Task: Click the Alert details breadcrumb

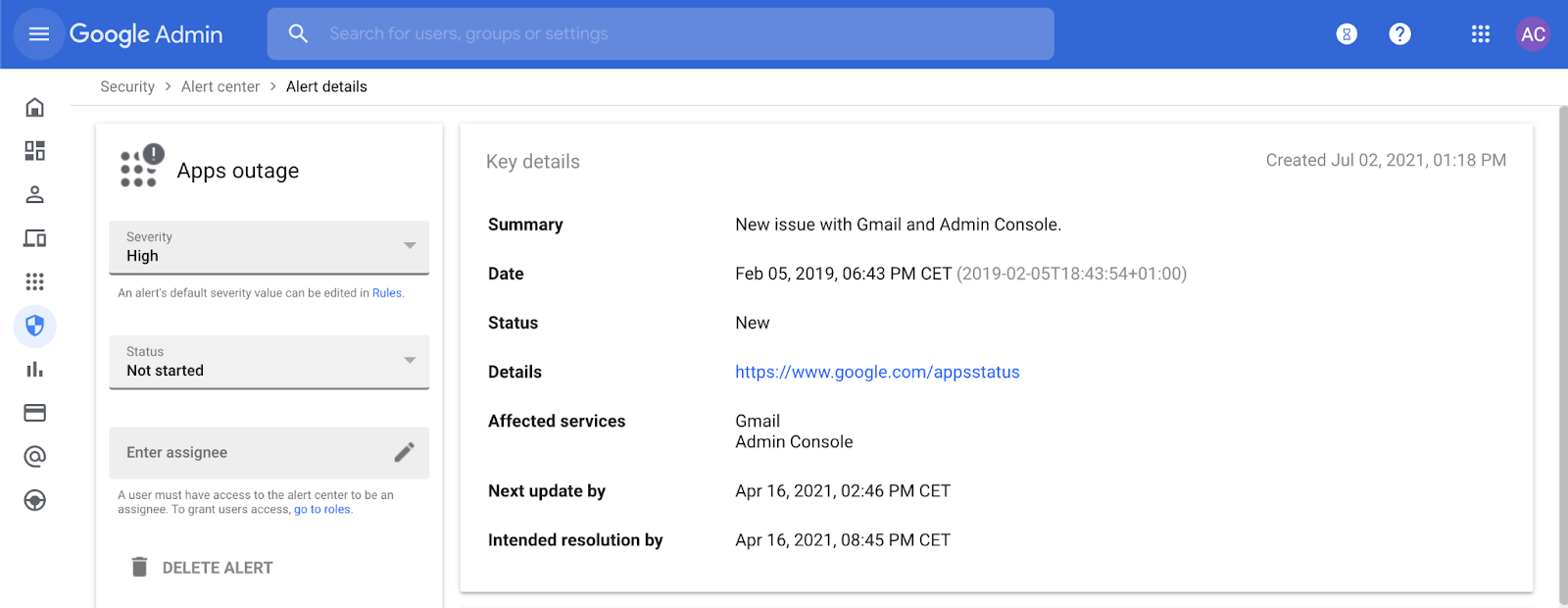Action: pos(326,86)
